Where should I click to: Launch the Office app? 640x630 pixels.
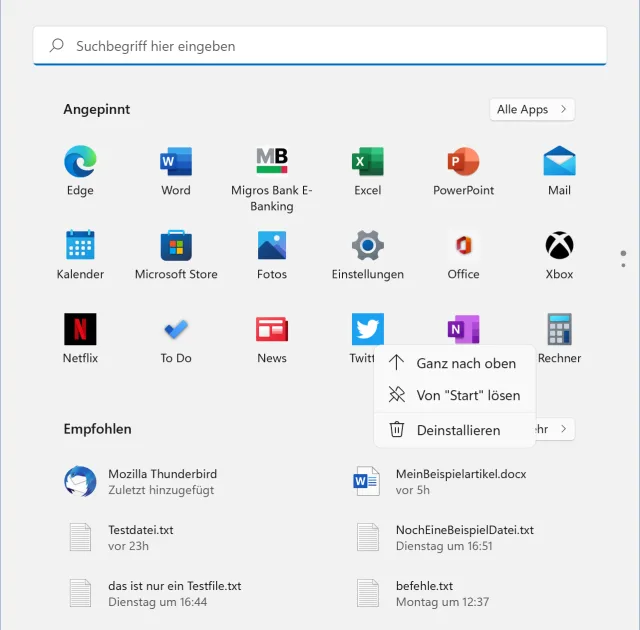463,255
